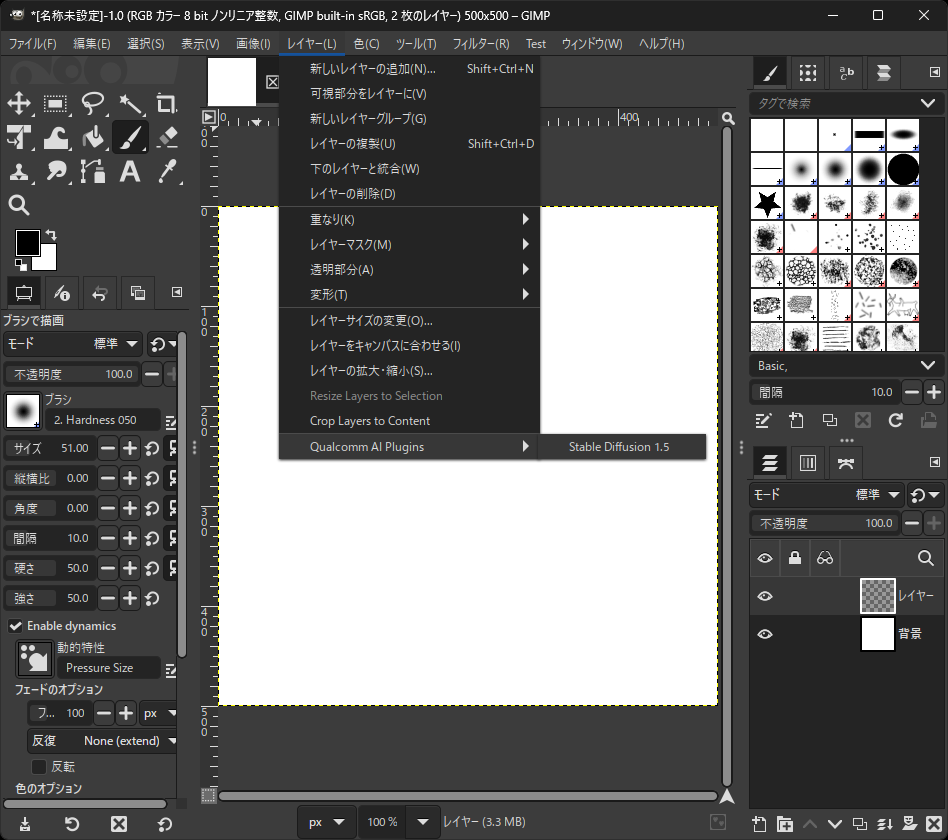The image size is (948, 840).
Task: Enable the Enable dynamics checkbox
Action: (x=16, y=626)
